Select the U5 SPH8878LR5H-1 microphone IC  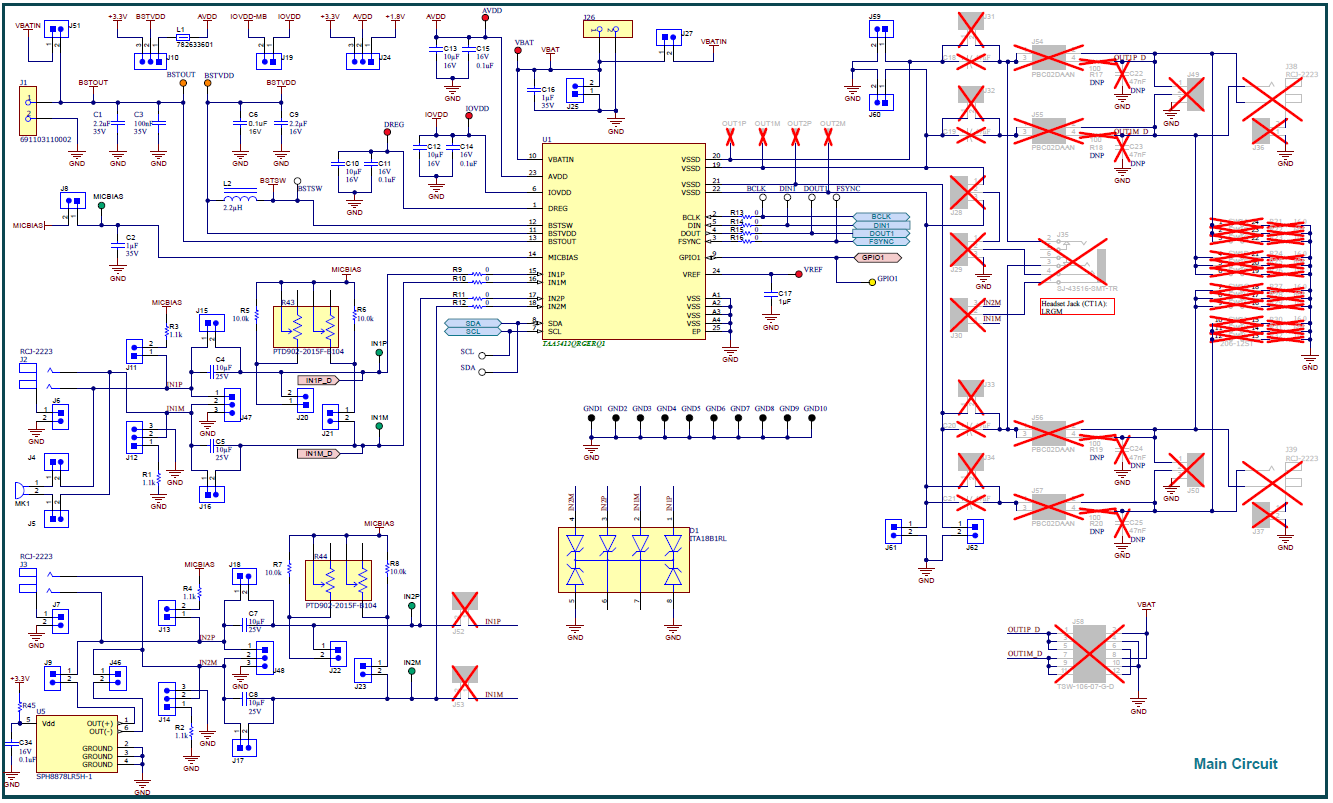76,743
